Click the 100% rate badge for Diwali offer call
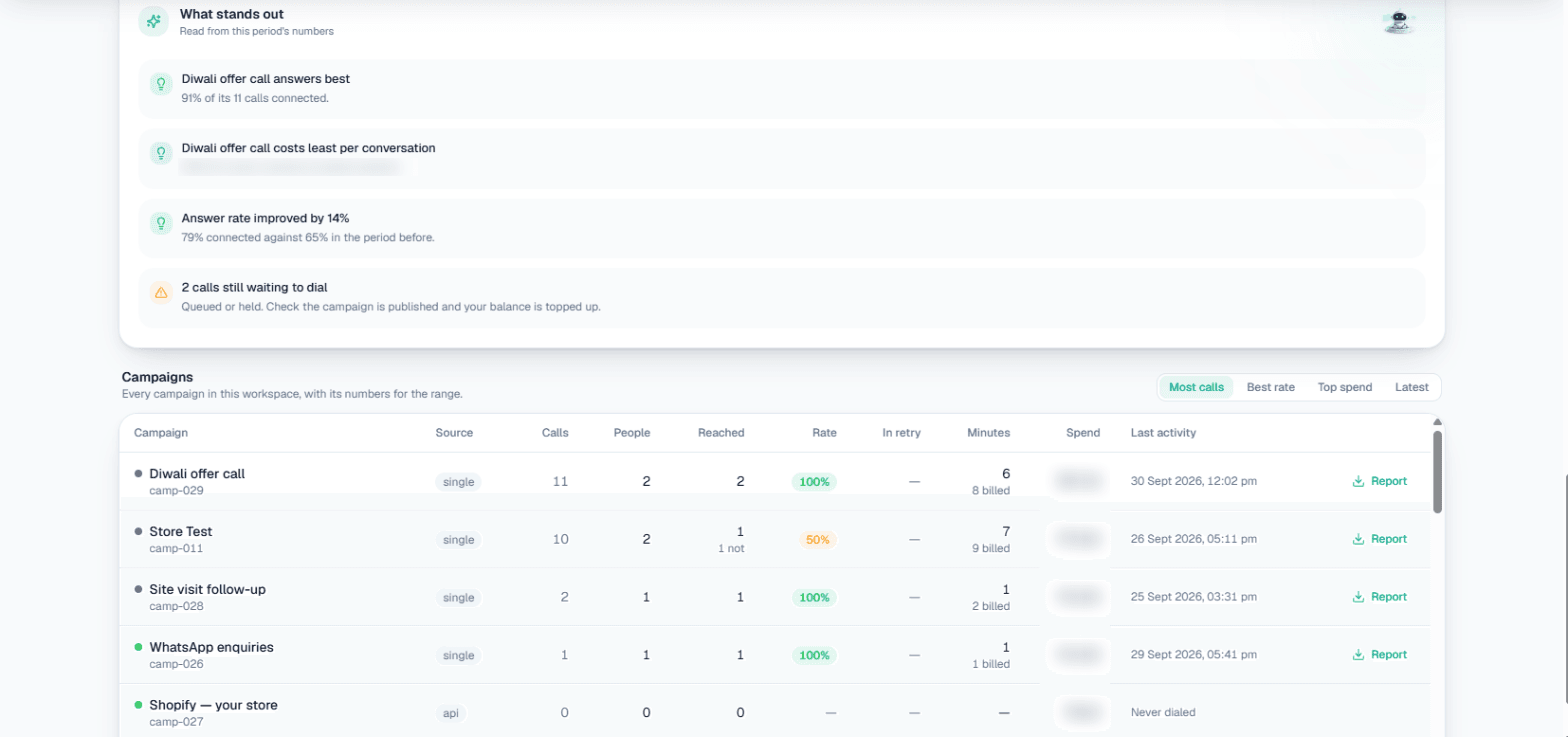Screen dimensions: 1568x737 click(x=815, y=482)
